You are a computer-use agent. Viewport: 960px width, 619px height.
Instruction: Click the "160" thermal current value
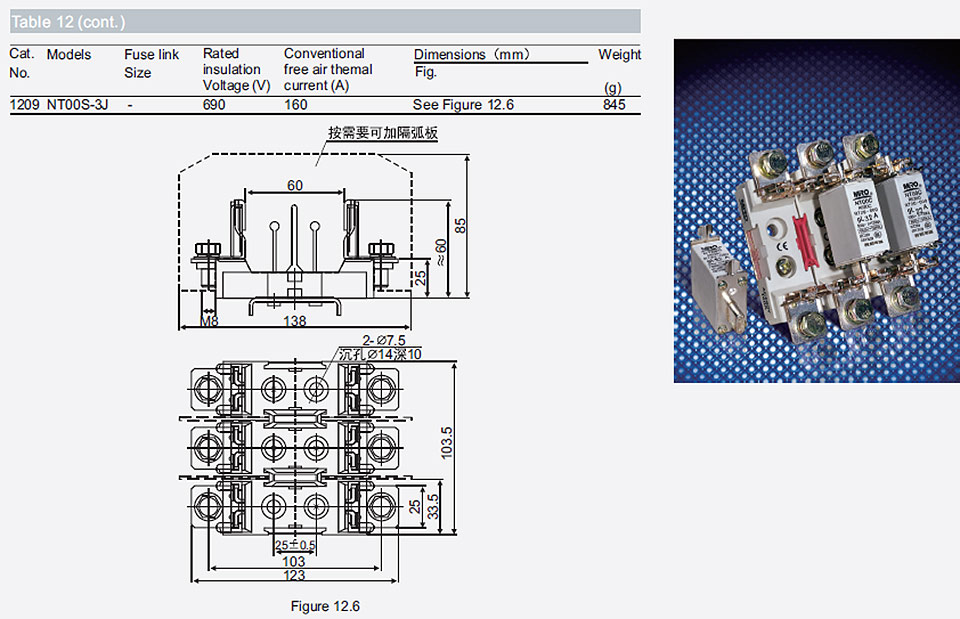[295, 105]
